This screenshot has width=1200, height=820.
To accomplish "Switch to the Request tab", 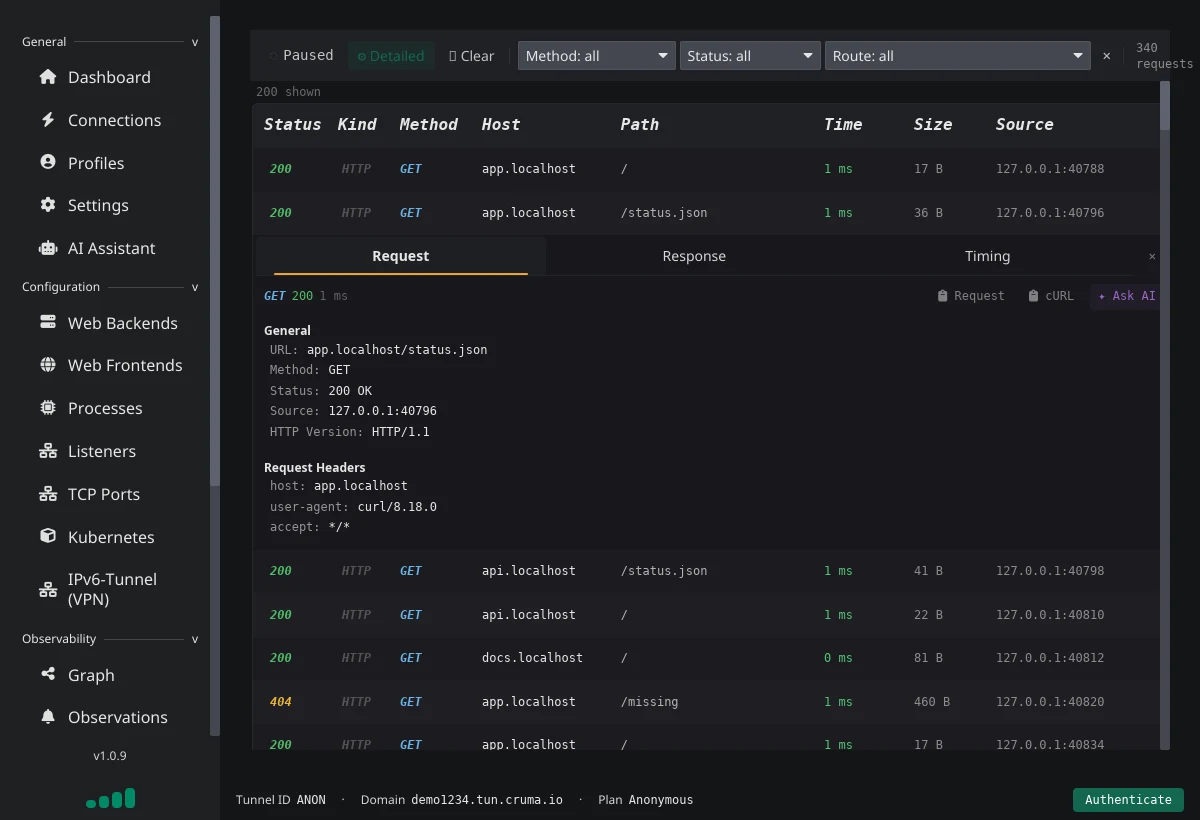I will coord(400,256).
